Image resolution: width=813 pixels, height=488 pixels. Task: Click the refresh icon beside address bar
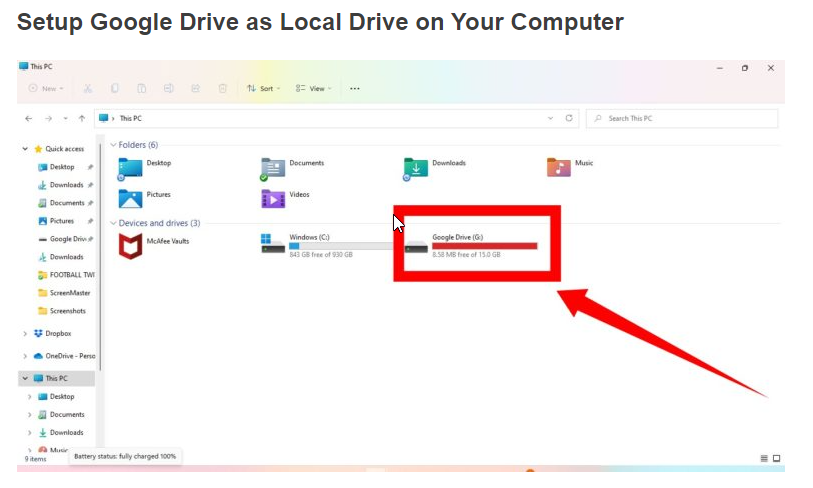click(x=569, y=118)
